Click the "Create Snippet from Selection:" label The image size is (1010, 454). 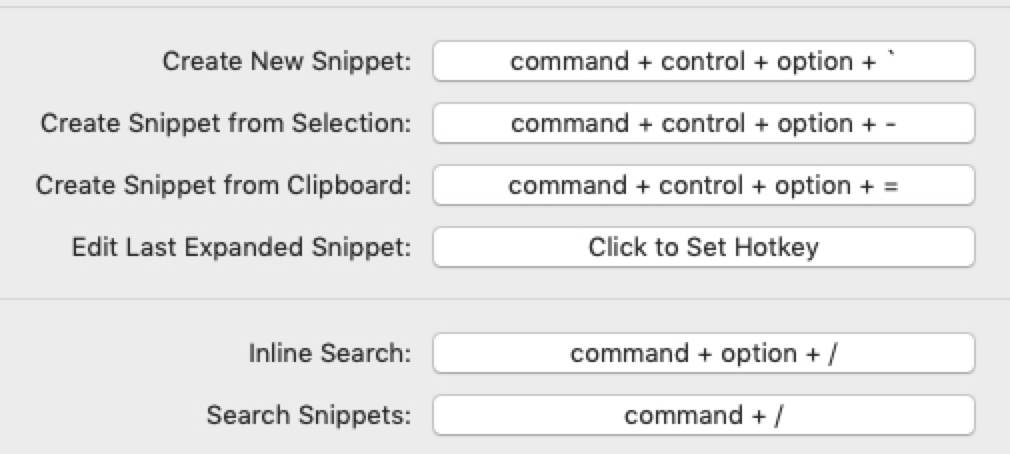pos(226,123)
